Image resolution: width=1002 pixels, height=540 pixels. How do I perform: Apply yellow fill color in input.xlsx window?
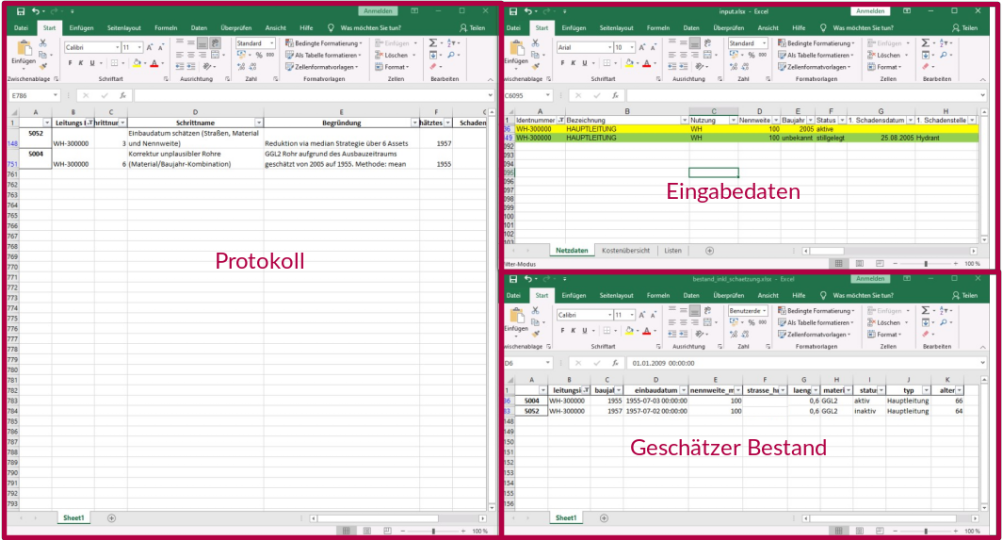(x=629, y=63)
